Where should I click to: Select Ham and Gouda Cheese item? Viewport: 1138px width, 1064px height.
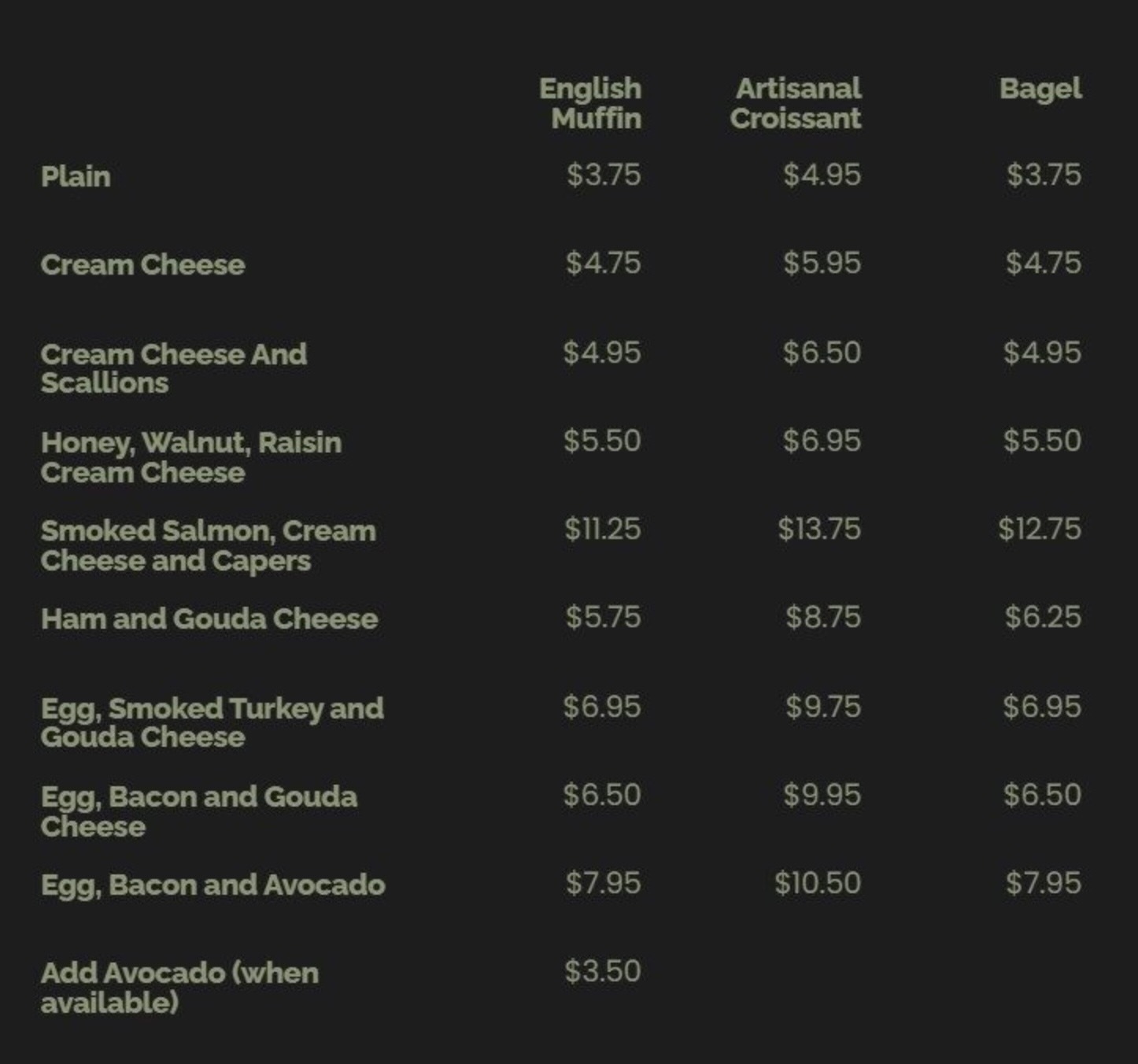click(209, 619)
